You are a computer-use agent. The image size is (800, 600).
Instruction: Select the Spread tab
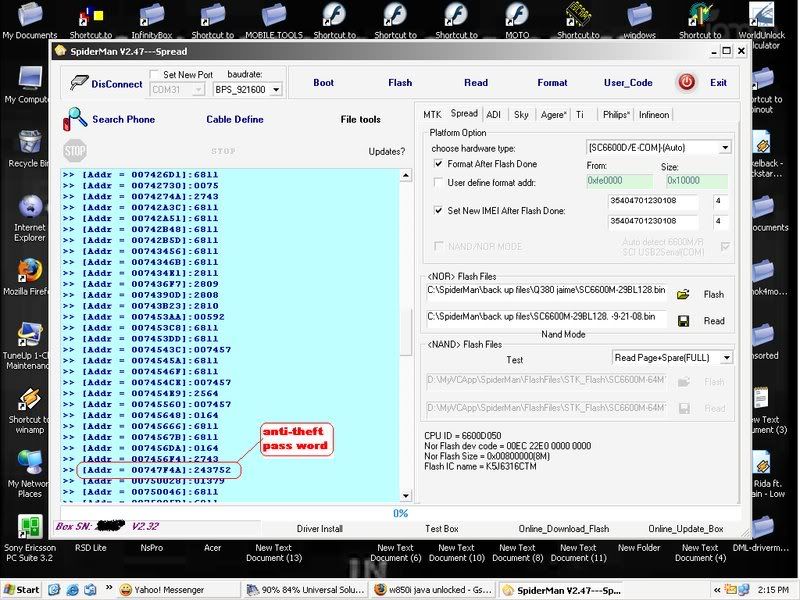pos(464,113)
